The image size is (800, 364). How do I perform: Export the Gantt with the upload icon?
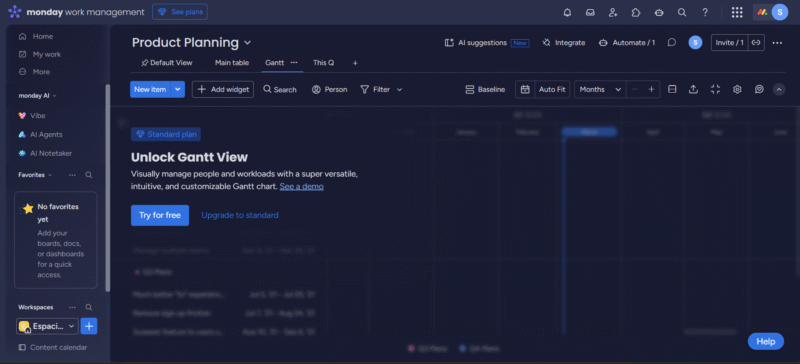pos(693,89)
